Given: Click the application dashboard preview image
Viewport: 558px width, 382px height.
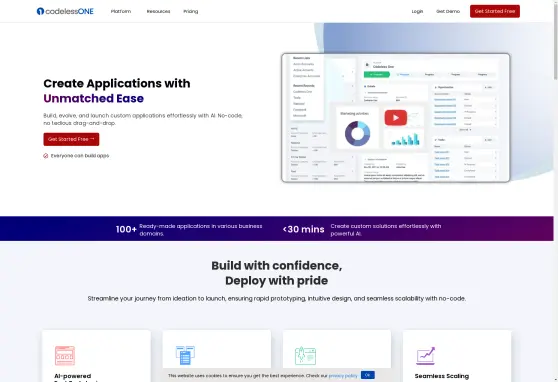Looking at the screenshot, I should (395, 117).
